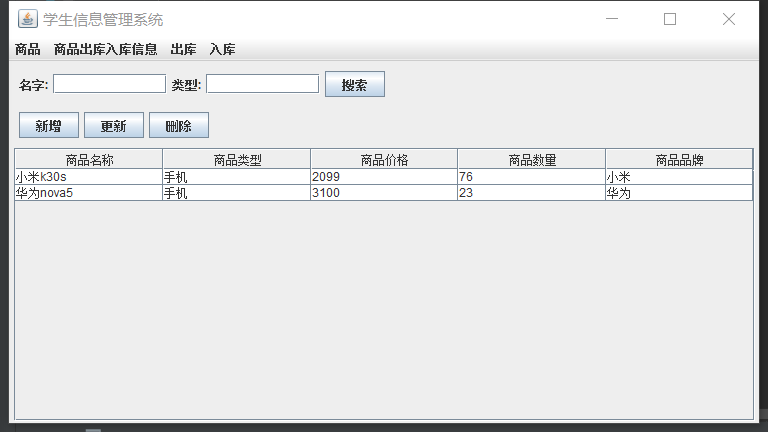Click the 类型 text input field
This screenshot has width=768, height=432.
point(262,84)
